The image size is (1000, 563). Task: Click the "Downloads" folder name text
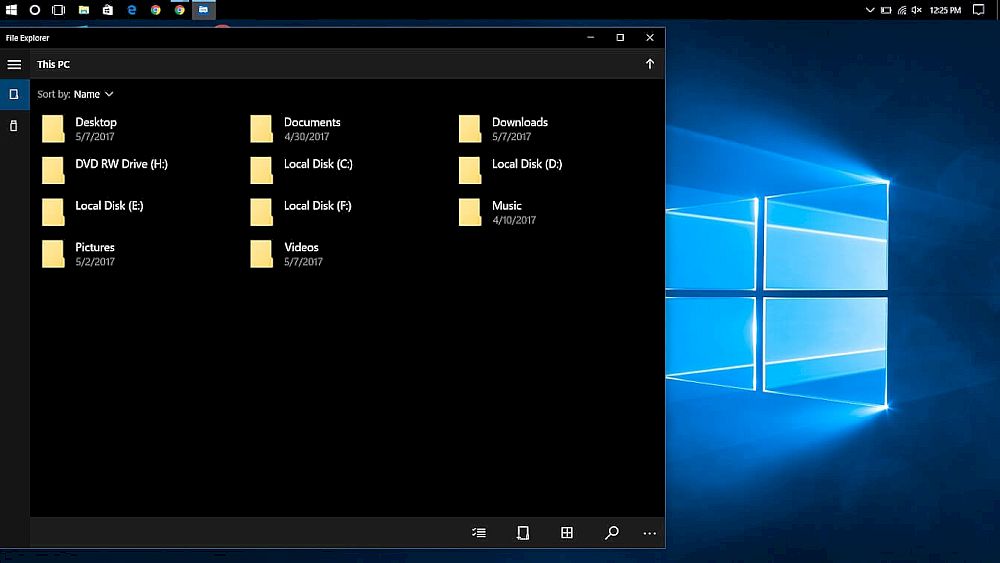(520, 122)
